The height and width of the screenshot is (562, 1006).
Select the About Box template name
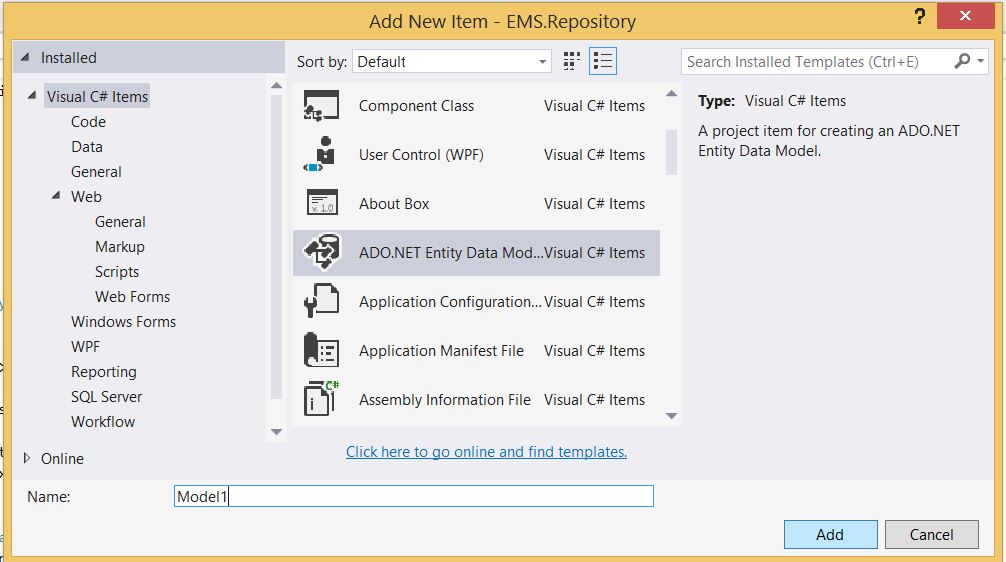394,203
